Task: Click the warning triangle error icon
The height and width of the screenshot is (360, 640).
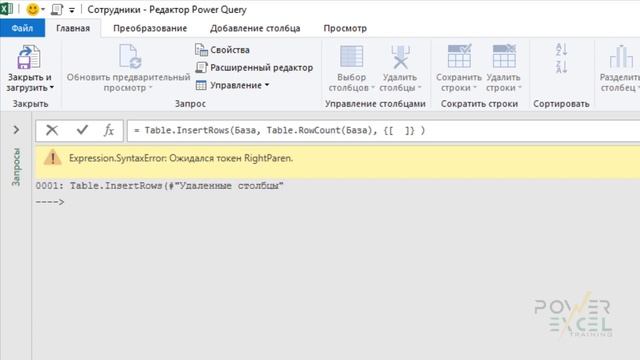Action: tap(53, 158)
